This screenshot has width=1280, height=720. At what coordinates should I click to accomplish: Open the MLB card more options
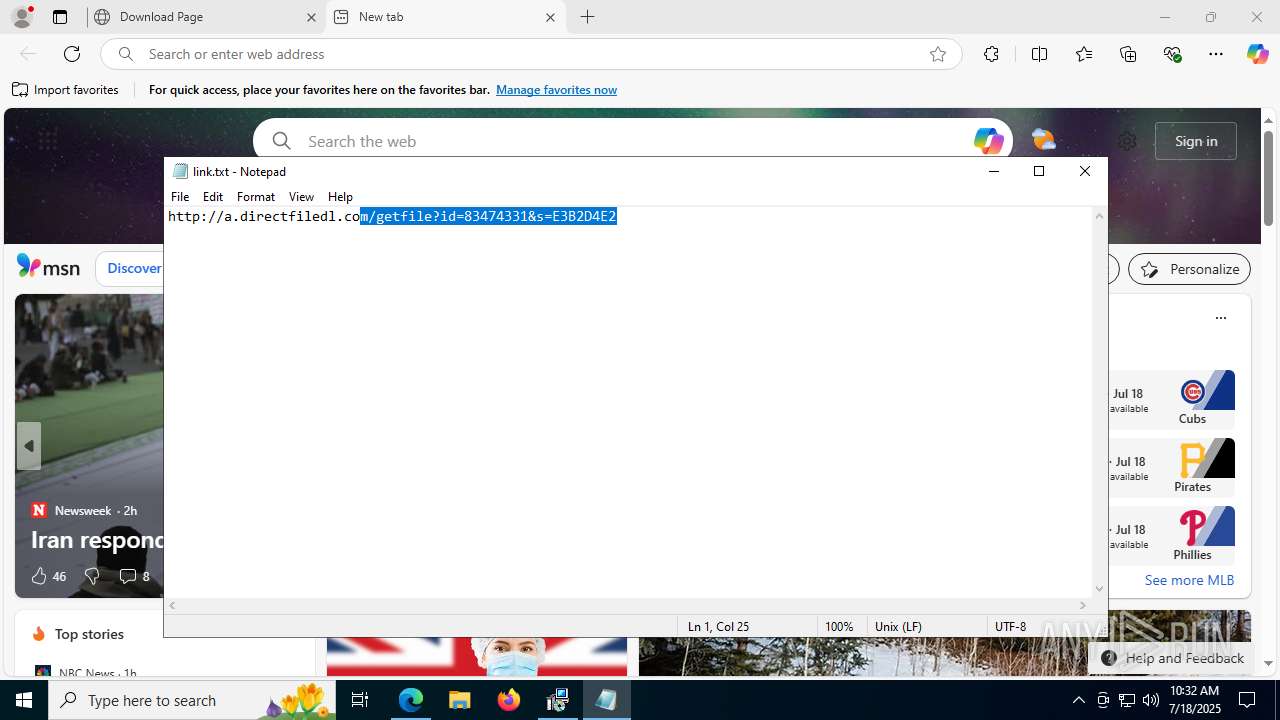(x=1220, y=318)
